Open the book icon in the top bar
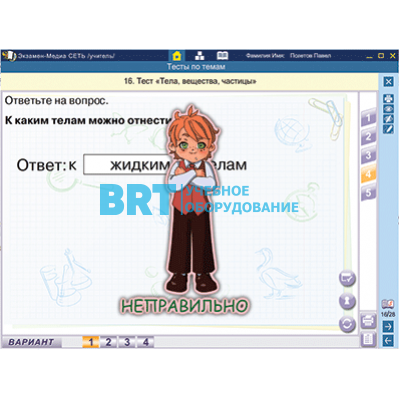The image size is (400, 400). [x=222, y=55]
